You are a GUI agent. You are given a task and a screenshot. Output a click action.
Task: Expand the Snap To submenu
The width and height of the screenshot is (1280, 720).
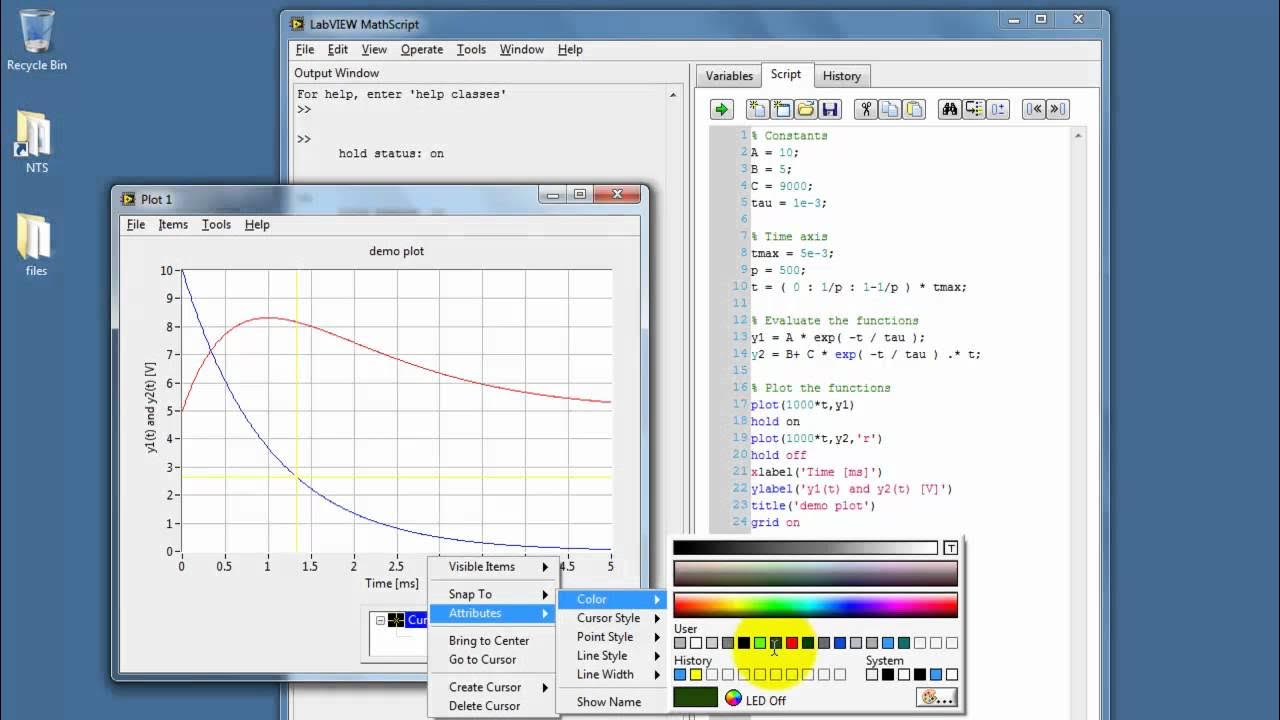493,594
